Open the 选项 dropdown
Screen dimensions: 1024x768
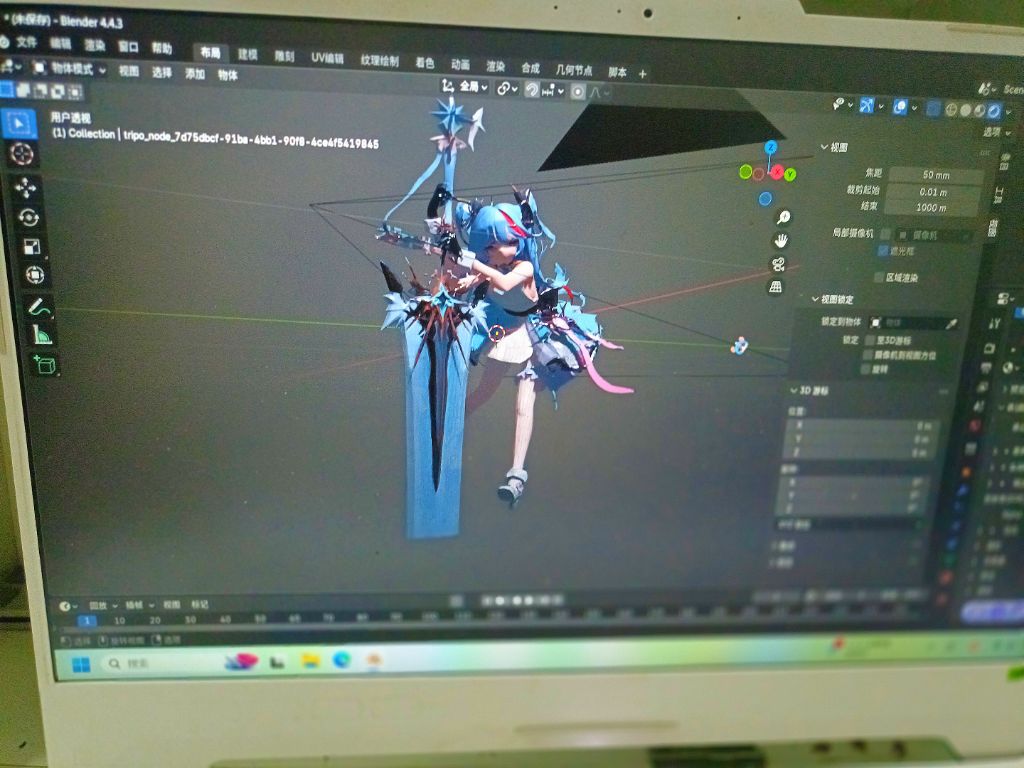[997, 133]
